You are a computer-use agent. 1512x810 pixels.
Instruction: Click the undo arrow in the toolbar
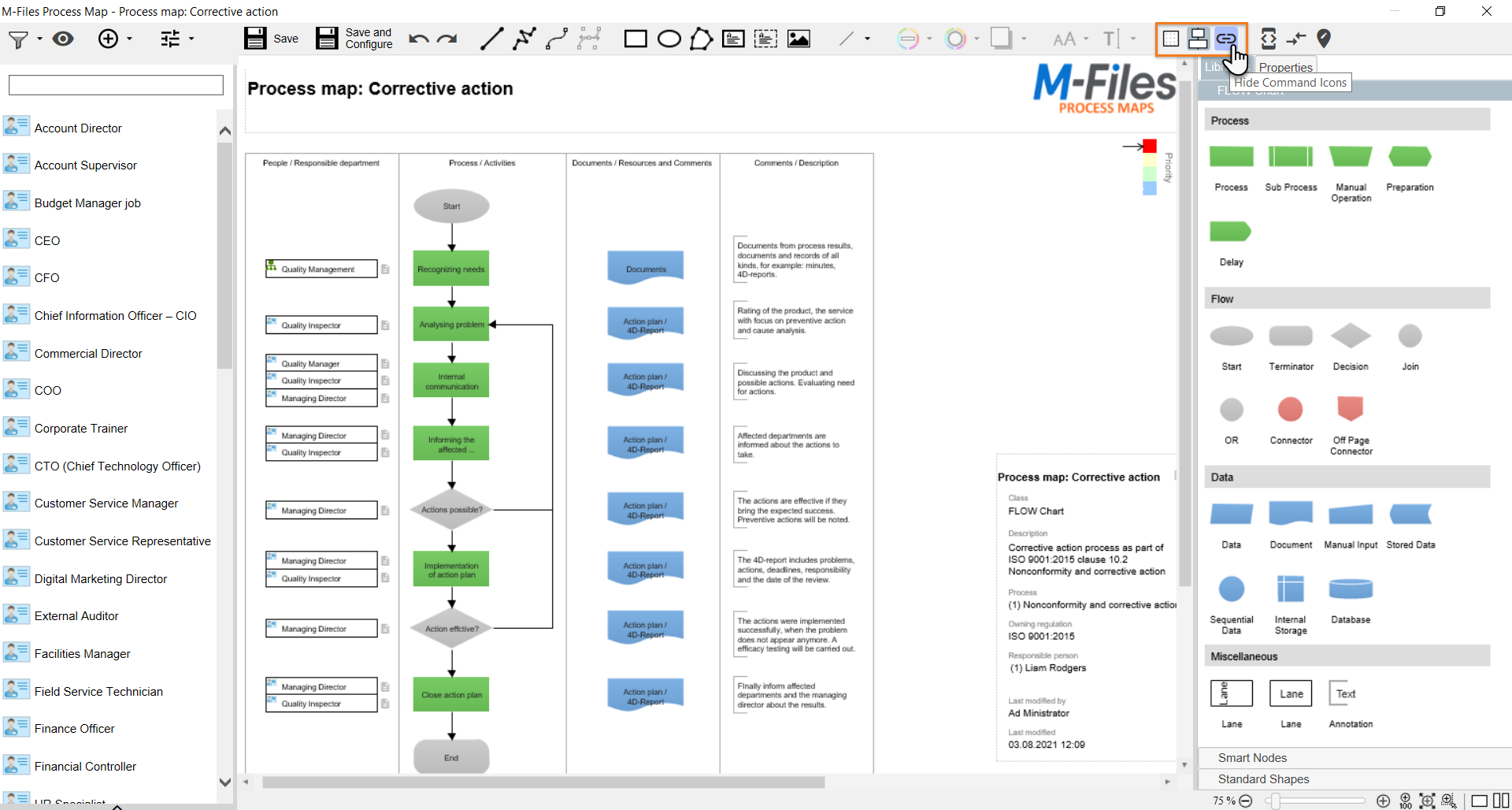coord(418,39)
